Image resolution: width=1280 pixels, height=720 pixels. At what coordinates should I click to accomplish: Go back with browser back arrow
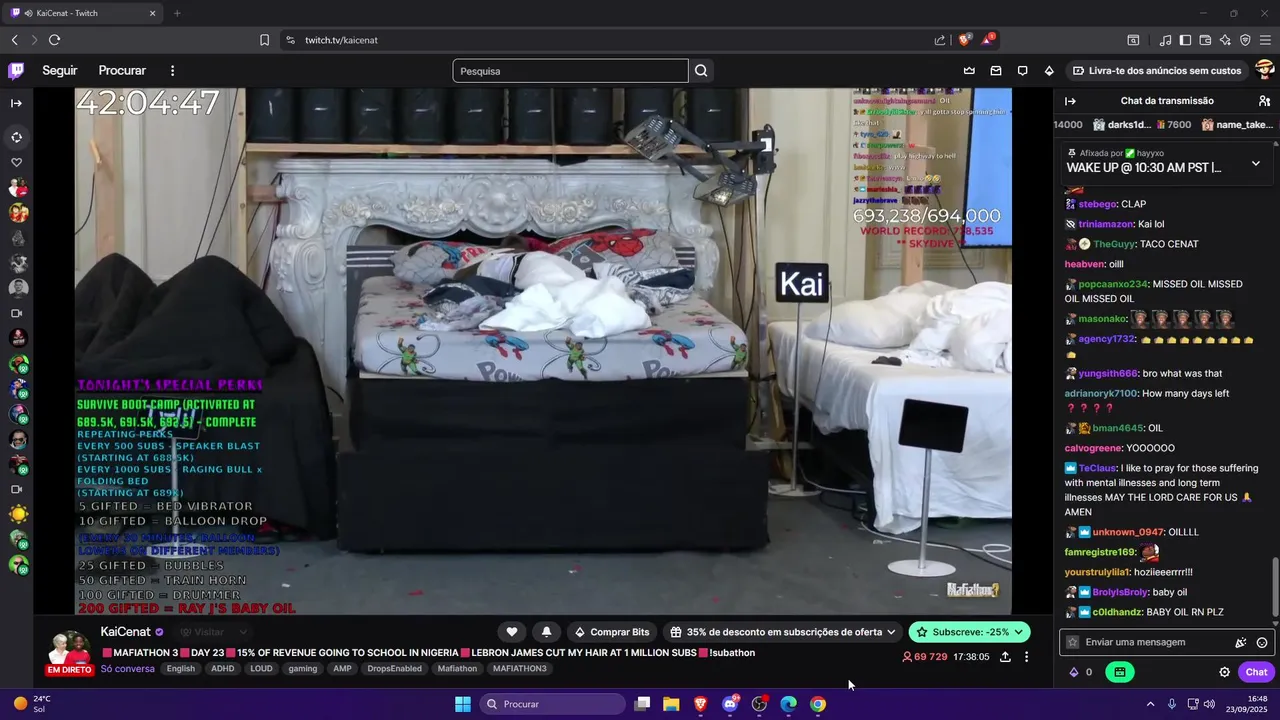14,40
